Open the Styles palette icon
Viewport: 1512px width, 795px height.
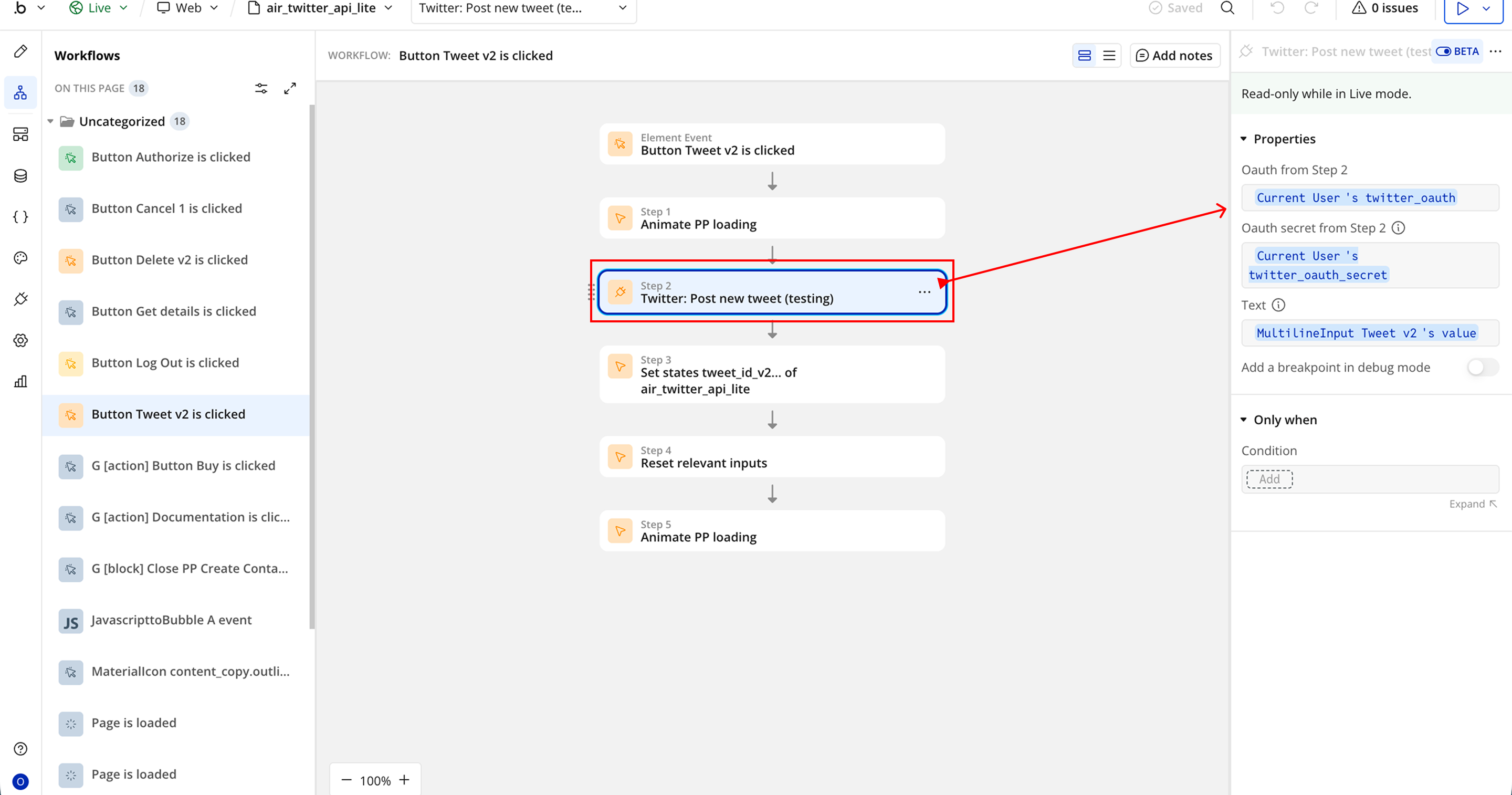(x=20, y=258)
